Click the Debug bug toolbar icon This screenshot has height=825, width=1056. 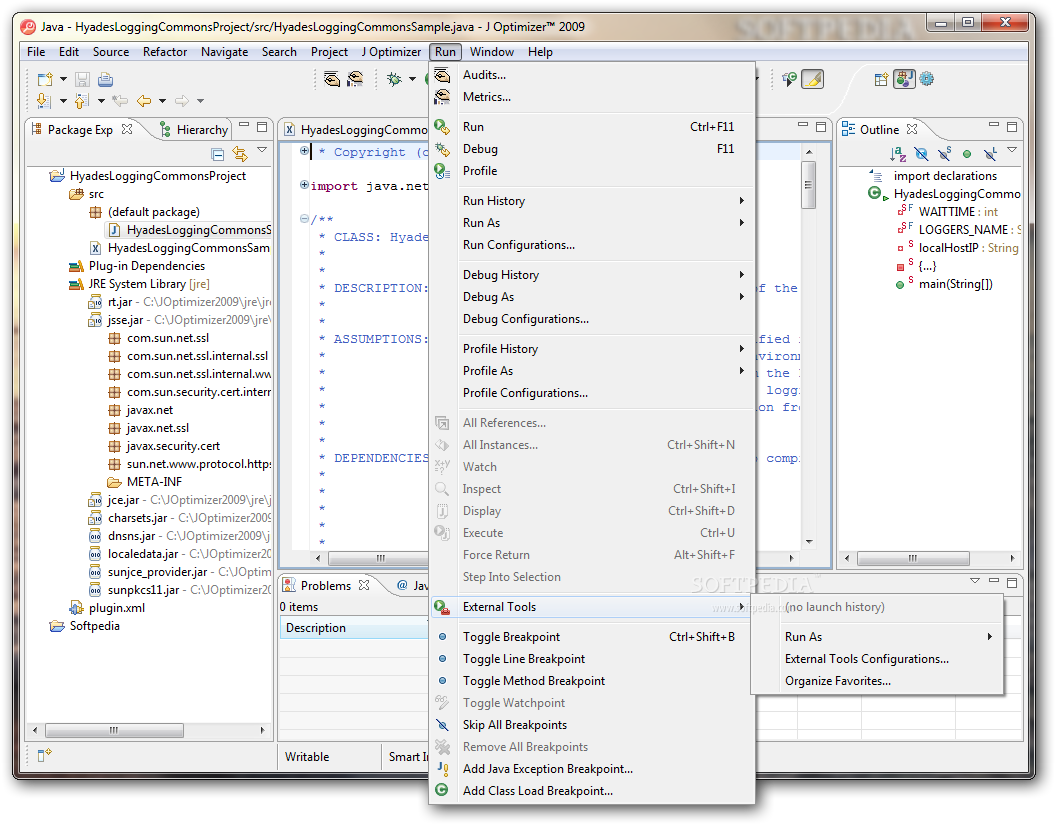394,79
